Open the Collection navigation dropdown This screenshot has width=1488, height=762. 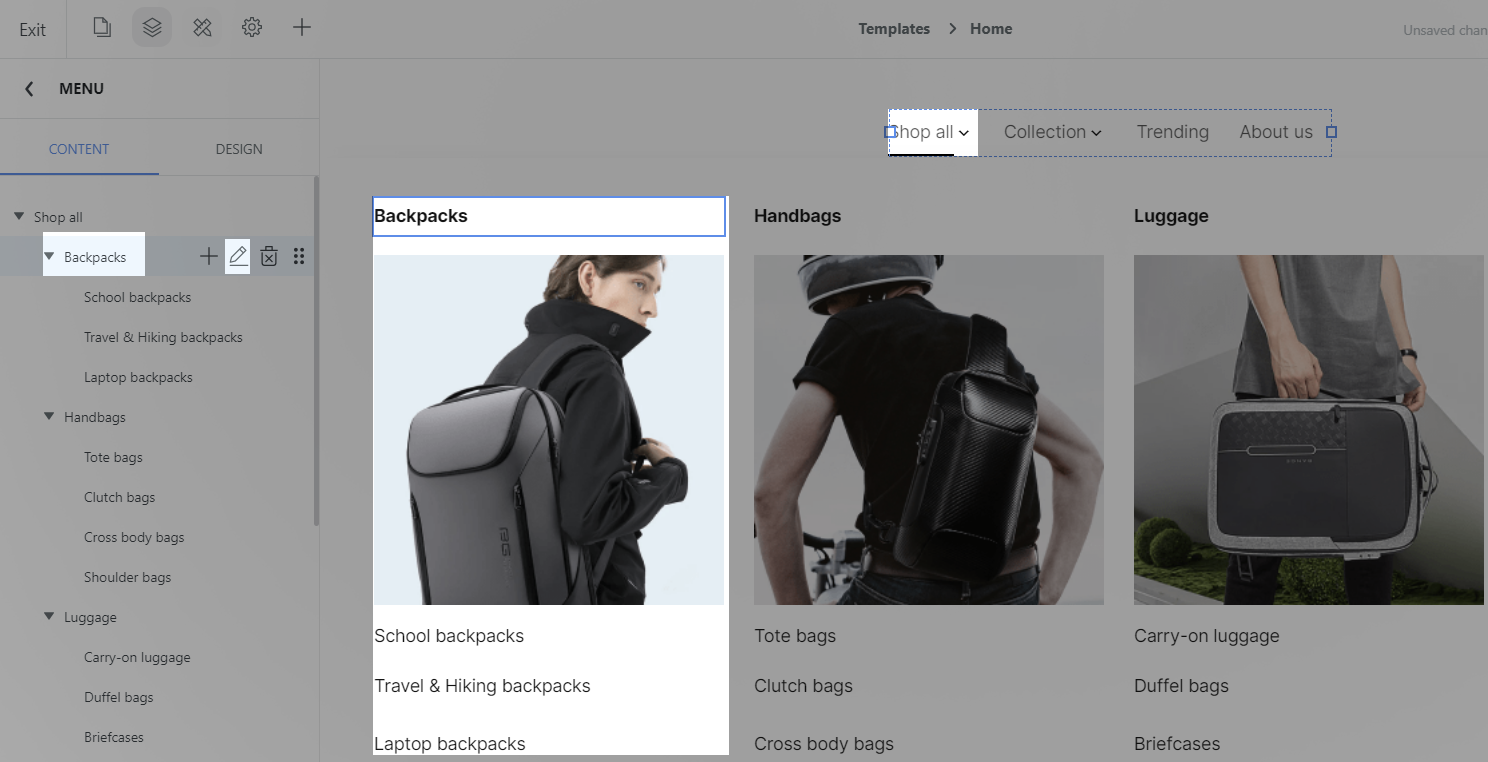point(1052,132)
